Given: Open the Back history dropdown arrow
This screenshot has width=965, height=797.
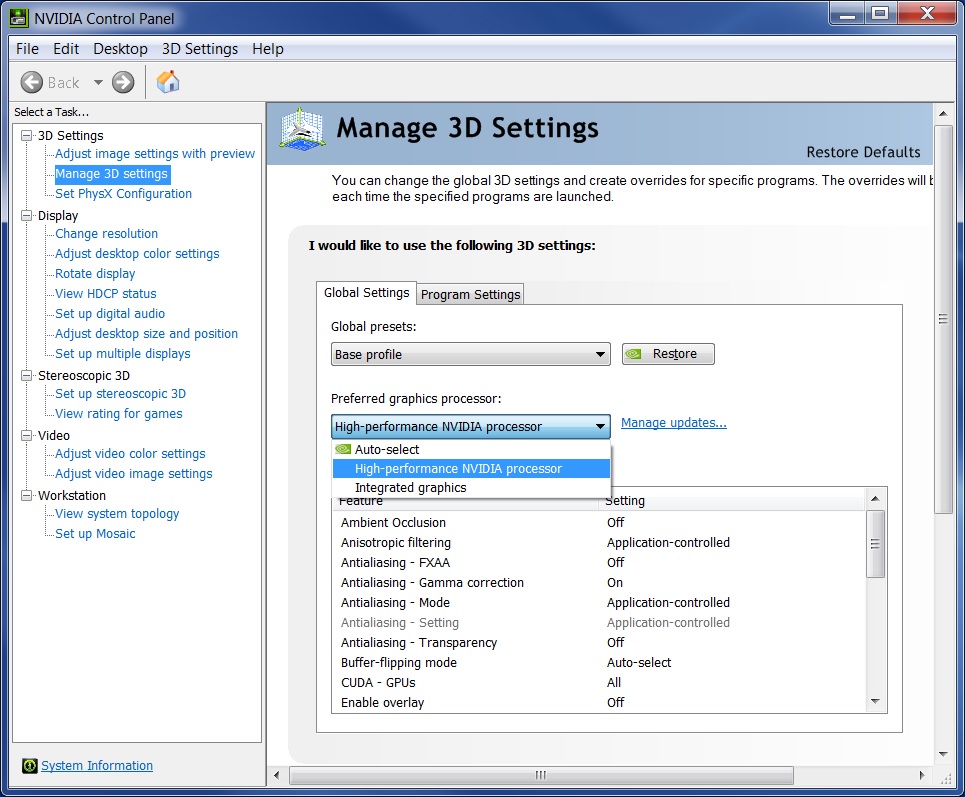Looking at the screenshot, I should point(98,83).
